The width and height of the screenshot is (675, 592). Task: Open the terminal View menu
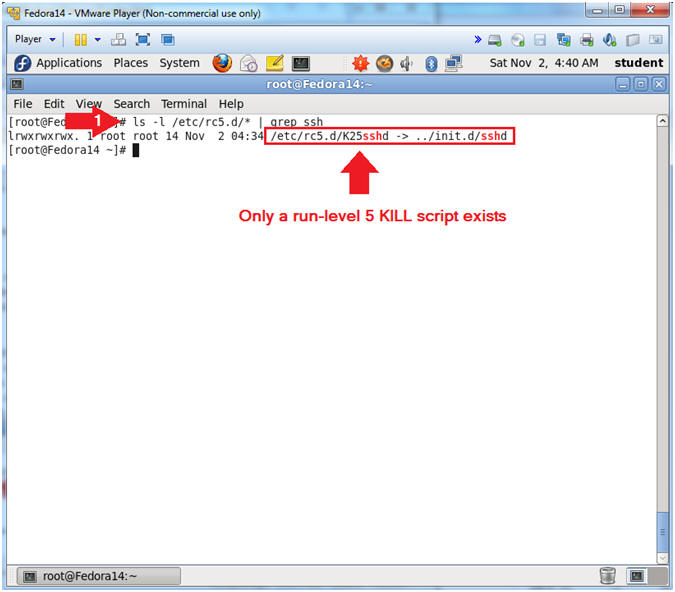pyautogui.click(x=89, y=104)
